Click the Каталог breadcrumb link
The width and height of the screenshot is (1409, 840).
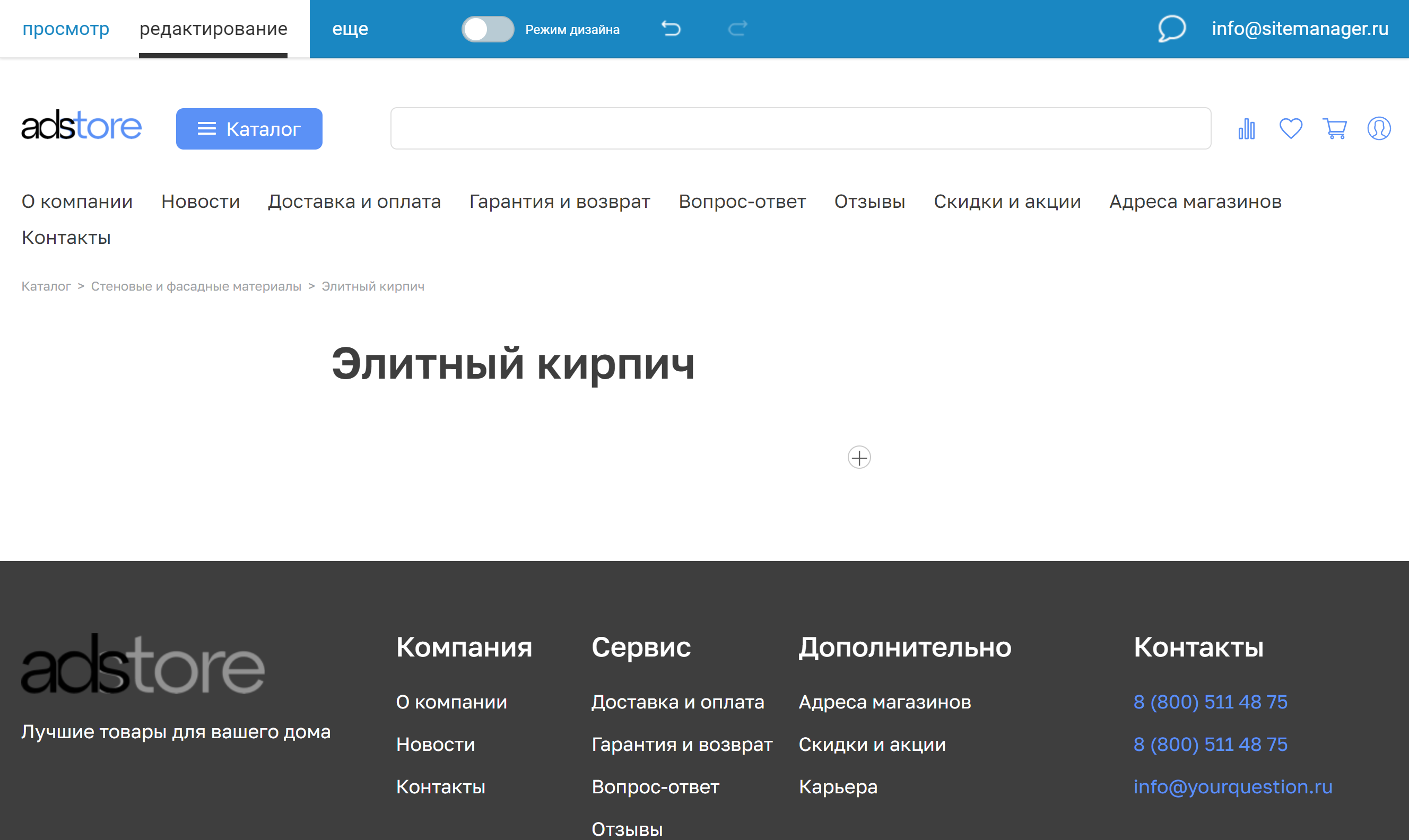coord(46,286)
